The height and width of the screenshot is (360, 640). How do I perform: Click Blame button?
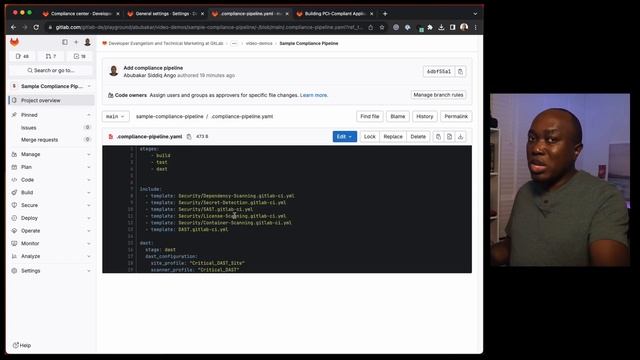coord(398,116)
